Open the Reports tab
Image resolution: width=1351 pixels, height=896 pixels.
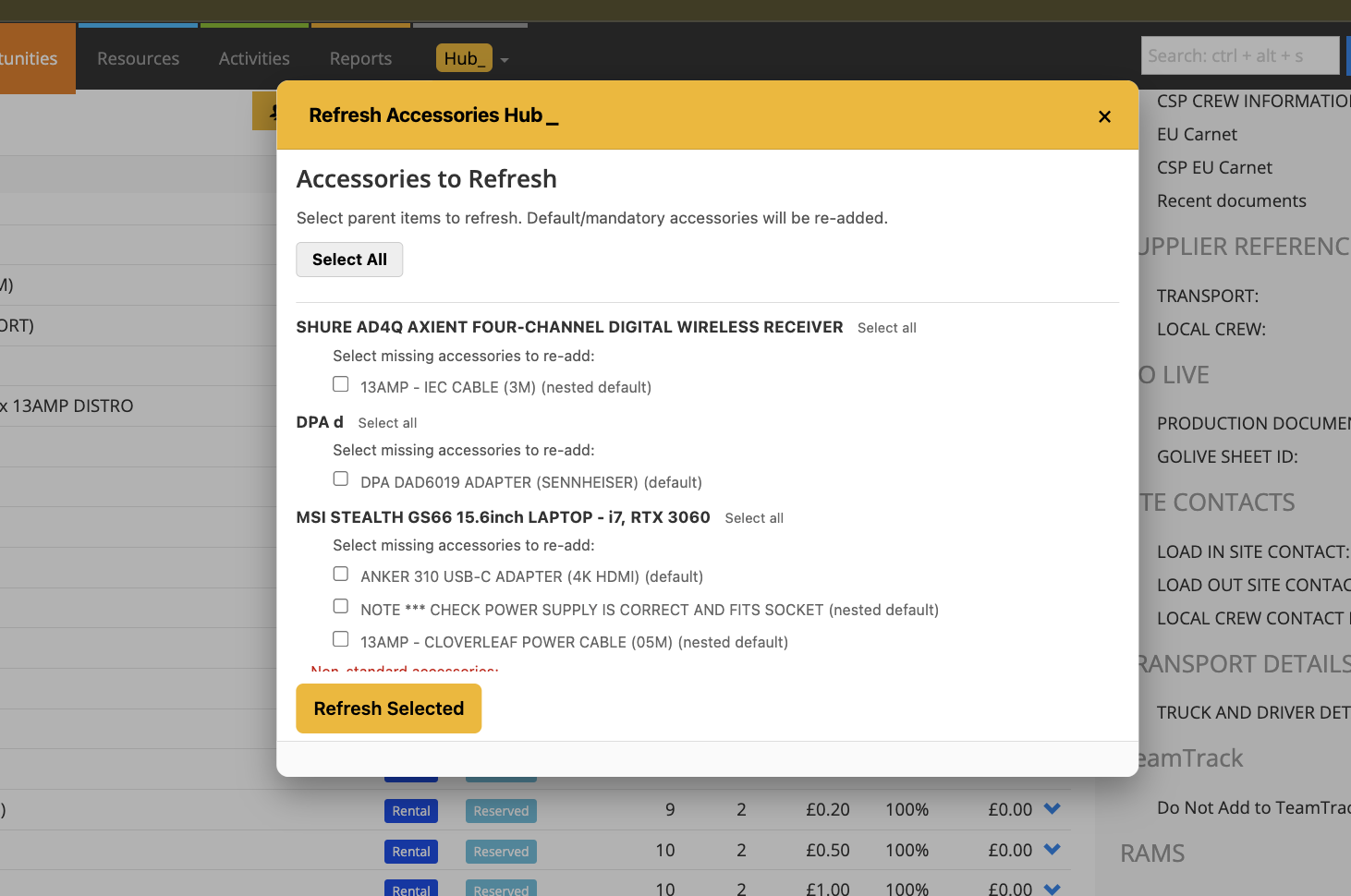(x=360, y=58)
